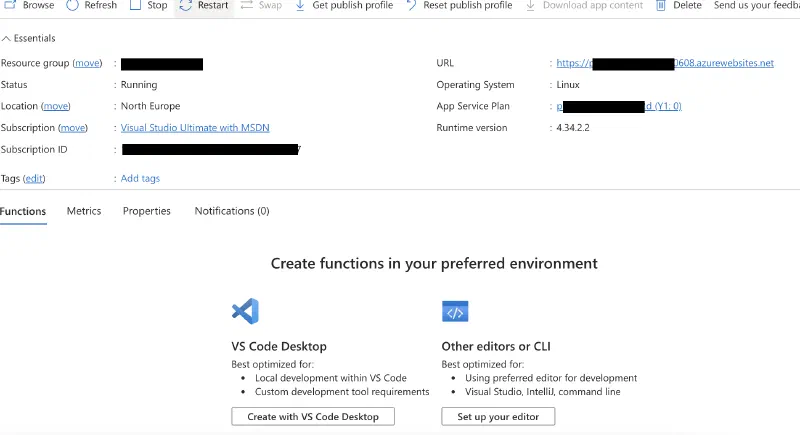Open Visual Studio Ultimate with MSDN subscription
Screen dimensions: 800x435
[195, 128]
